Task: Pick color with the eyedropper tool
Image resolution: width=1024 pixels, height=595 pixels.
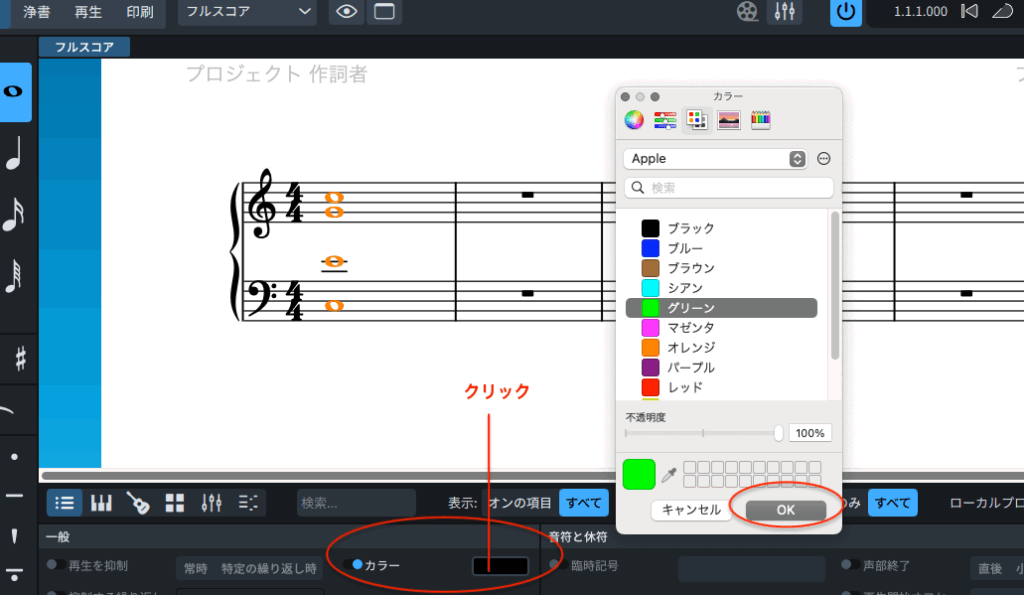Action: click(671, 472)
